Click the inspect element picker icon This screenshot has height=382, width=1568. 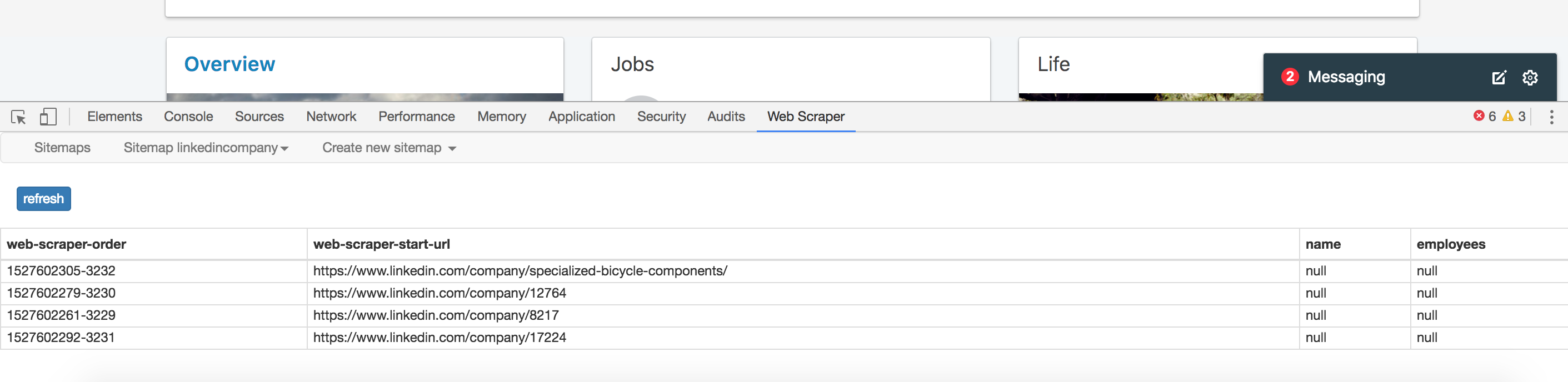click(18, 117)
